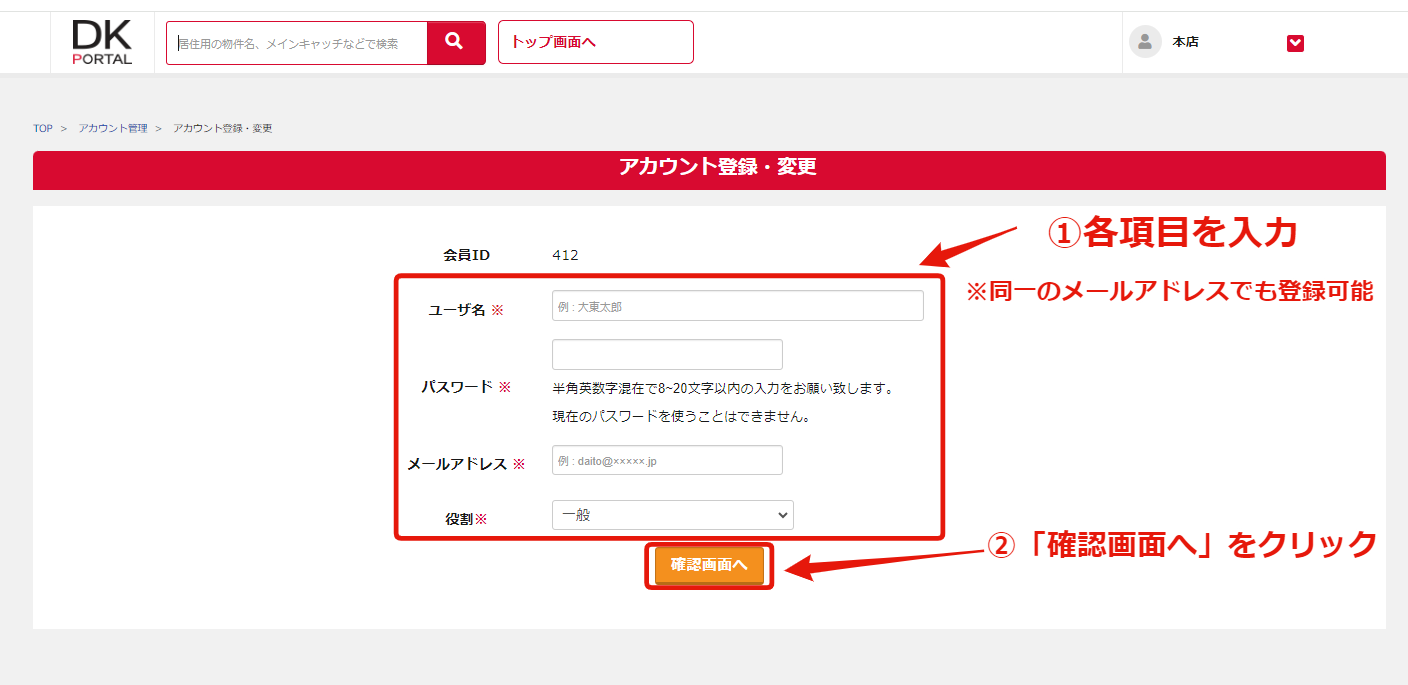This screenshot has height=685, width=1408.
Task: Submit search with the magnifier icon
Action: pos(455,42)
